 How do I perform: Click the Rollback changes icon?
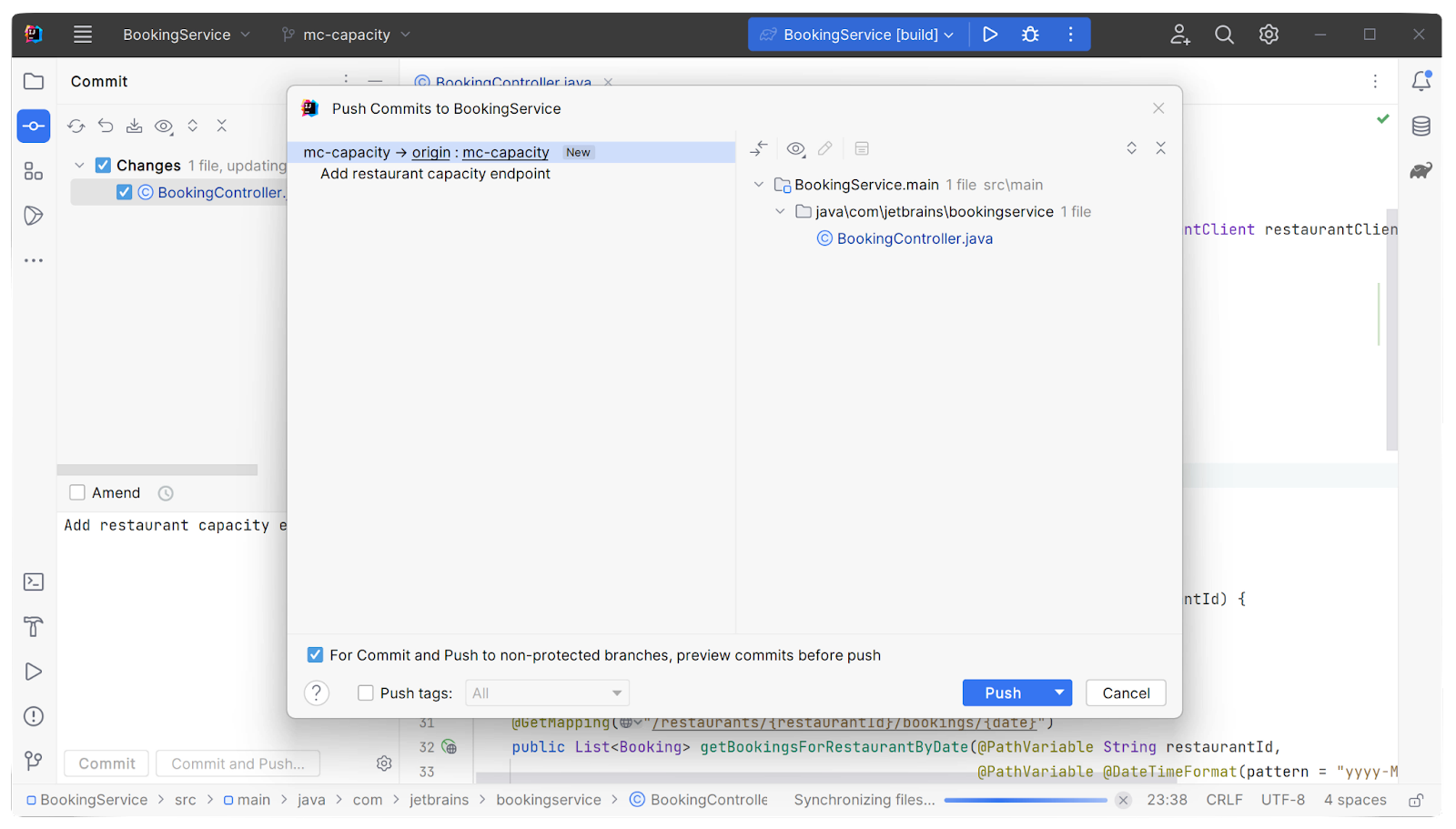pos(106,126)
